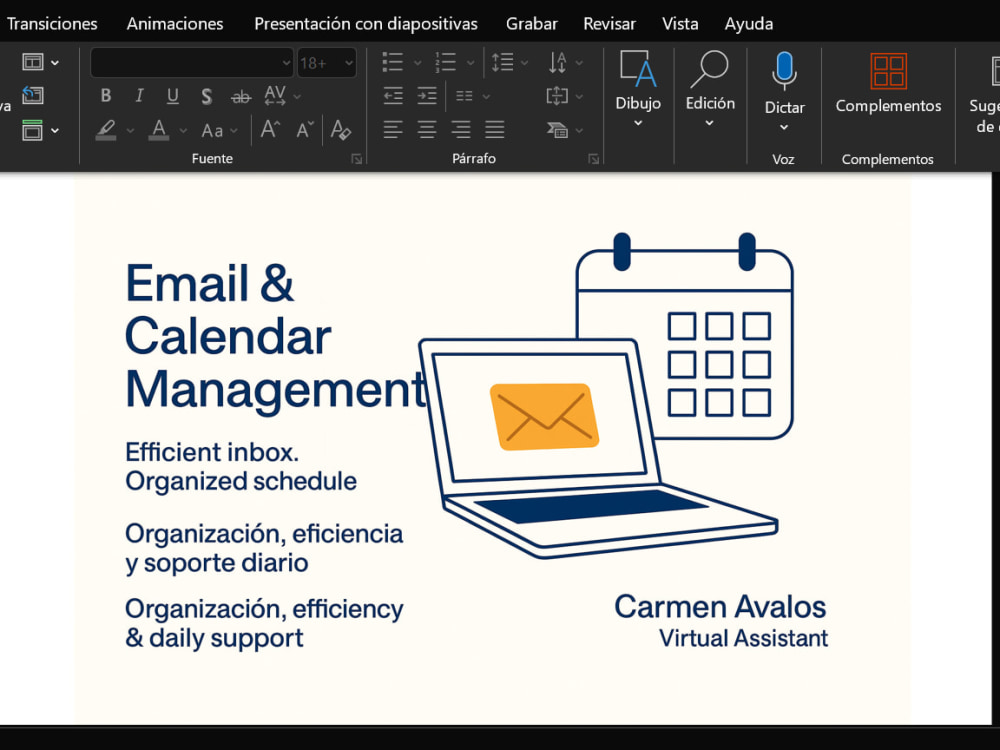This screenshot has width=1000, height=750.
Task: Expand the font name dropdown
Action: coord(286,63)
